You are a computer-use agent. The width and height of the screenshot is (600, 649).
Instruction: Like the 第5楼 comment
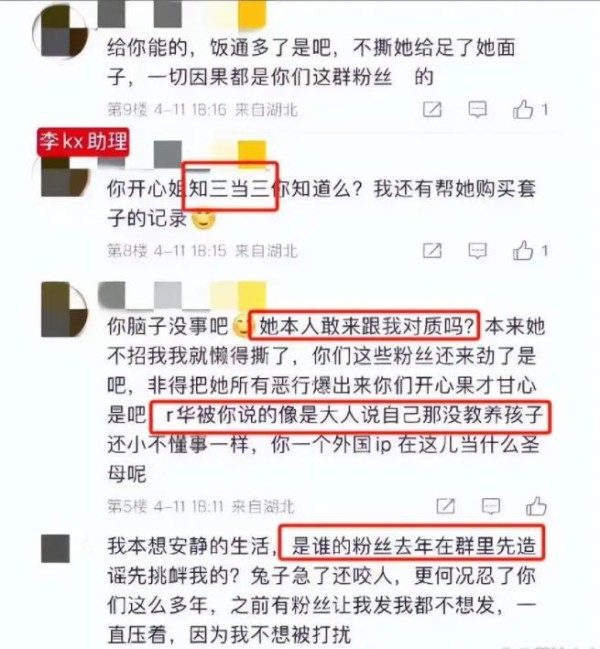(536, 506)
